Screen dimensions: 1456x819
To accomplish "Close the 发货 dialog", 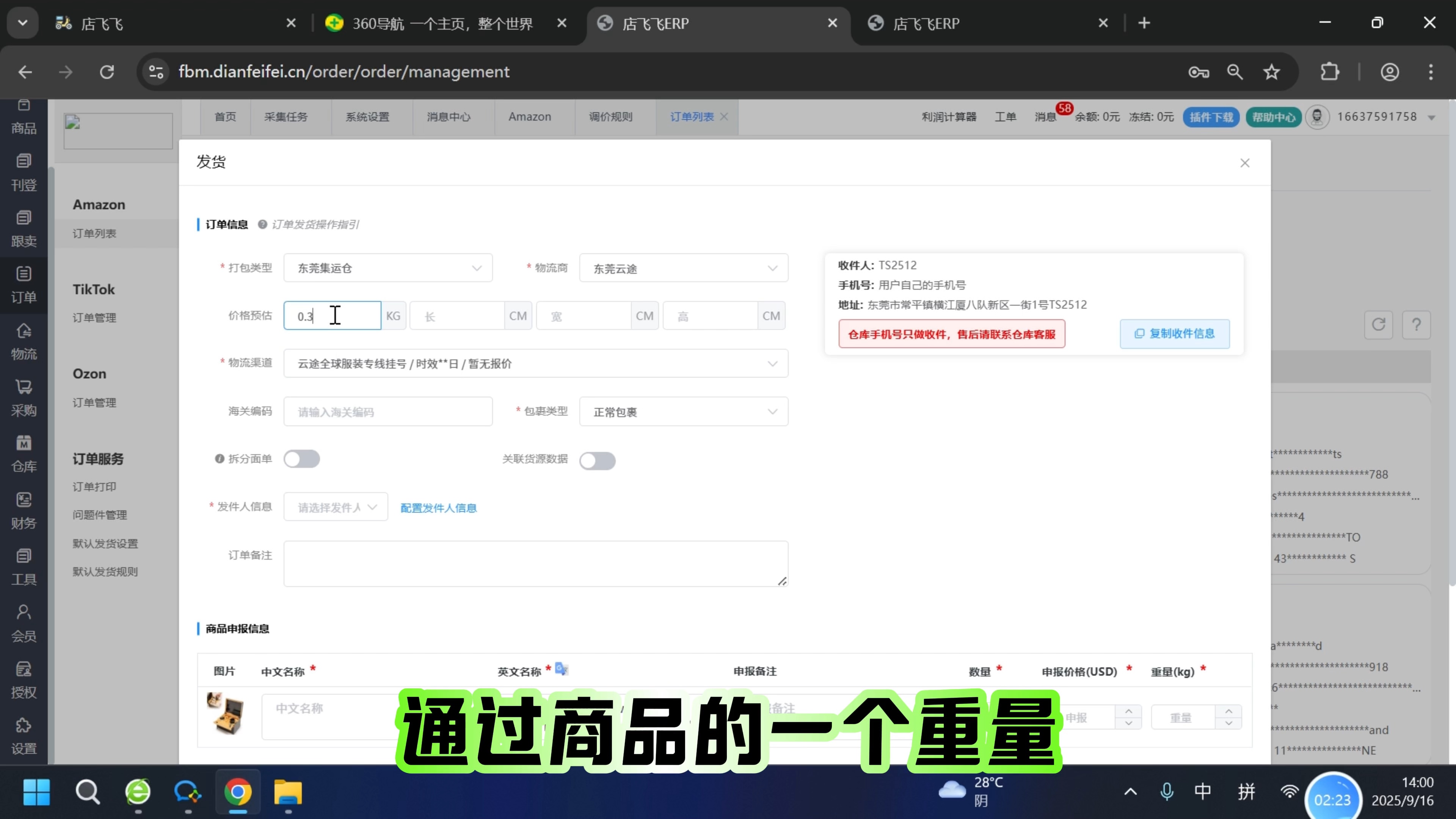I will 1244,163.
